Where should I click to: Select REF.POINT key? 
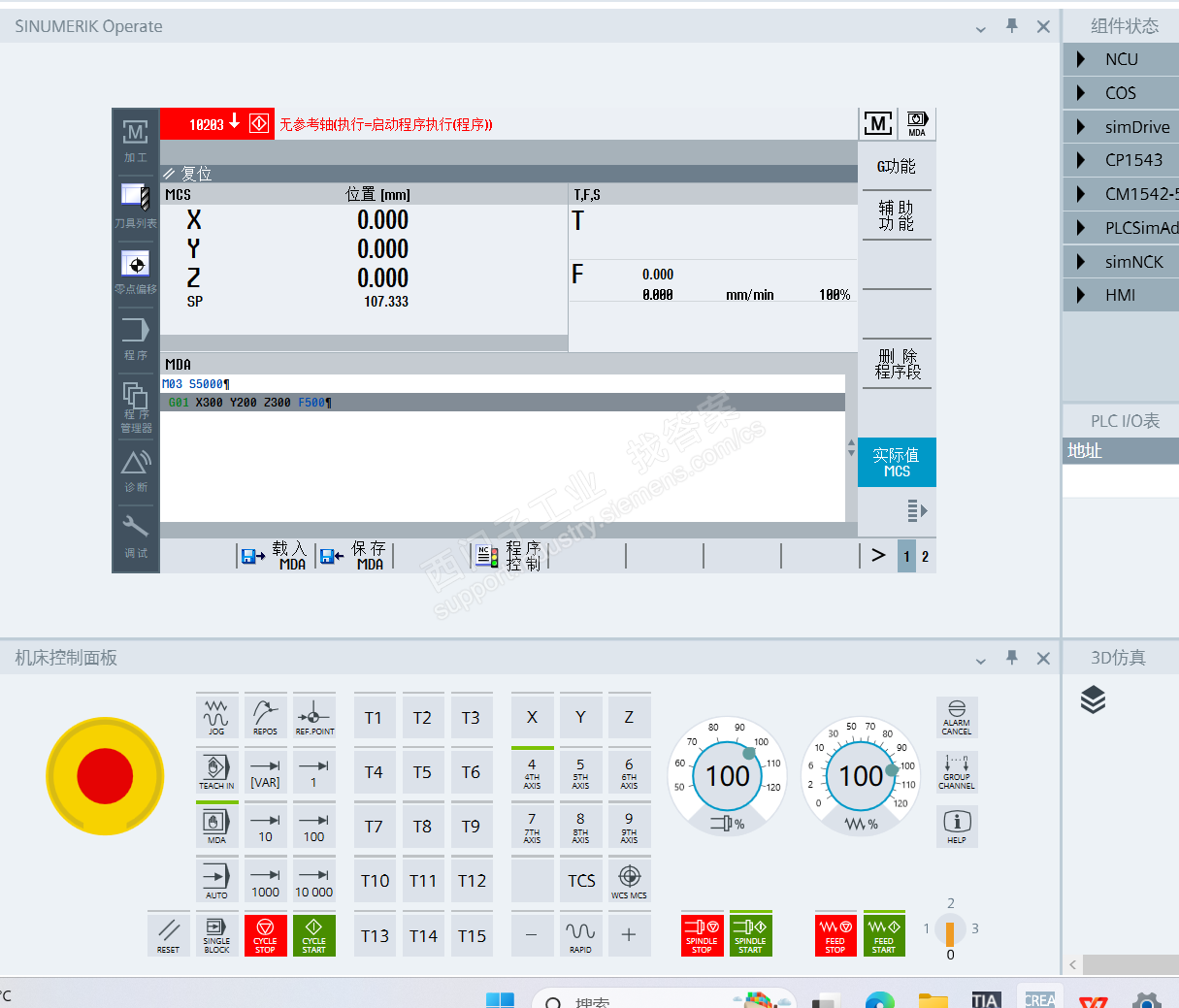314,717
